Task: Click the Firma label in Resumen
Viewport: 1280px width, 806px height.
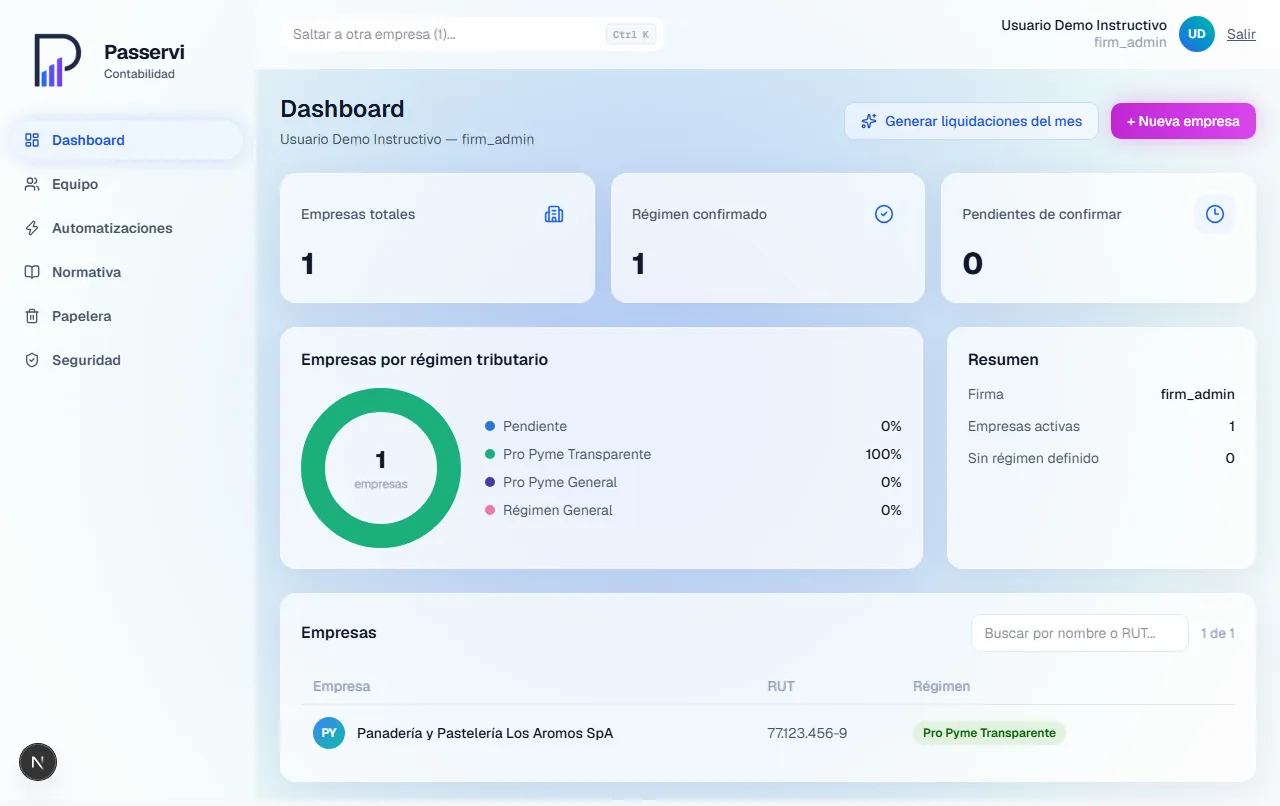Action: point(986,394)
